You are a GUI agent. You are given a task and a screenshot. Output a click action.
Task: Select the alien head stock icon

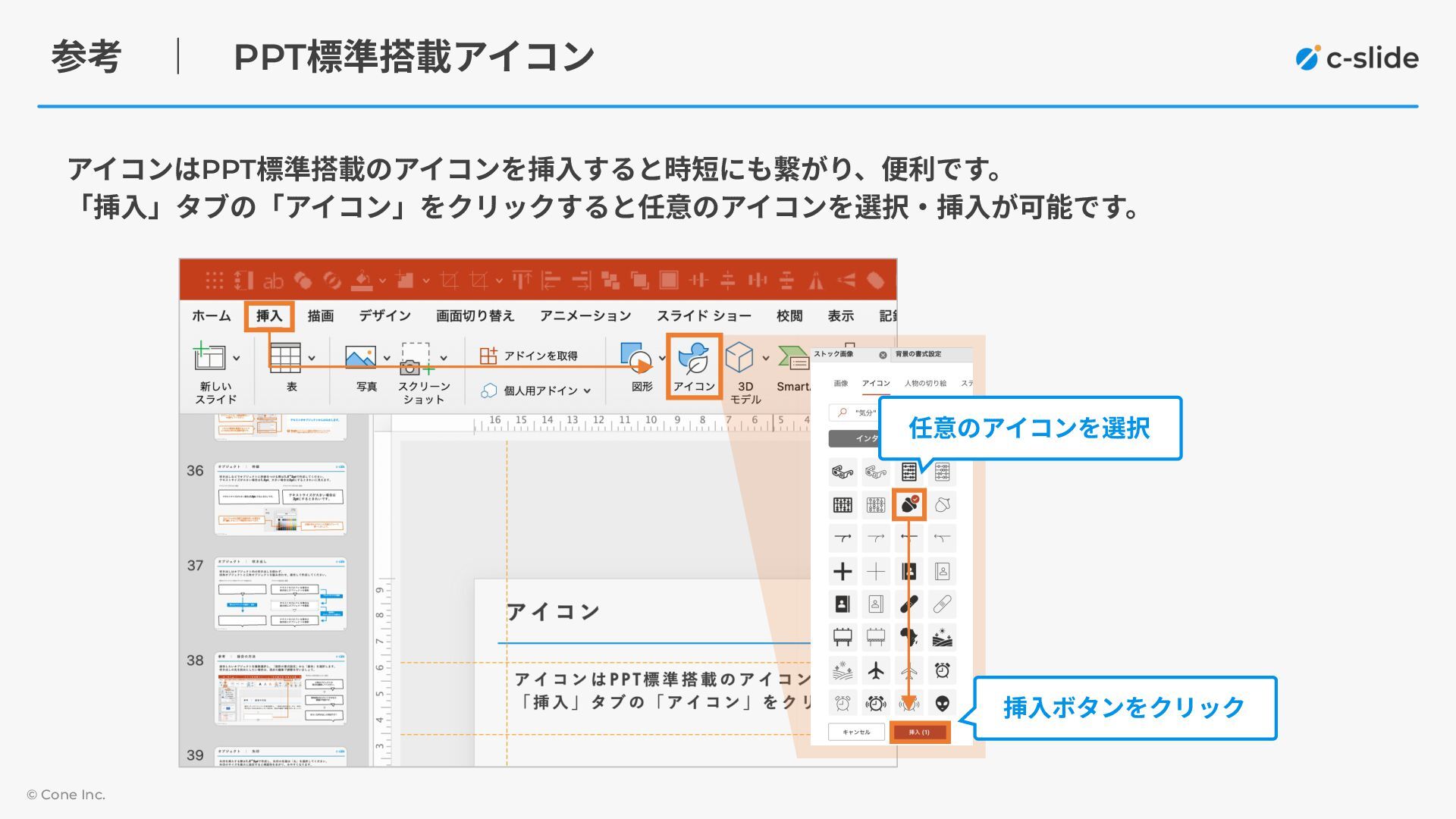942,703
